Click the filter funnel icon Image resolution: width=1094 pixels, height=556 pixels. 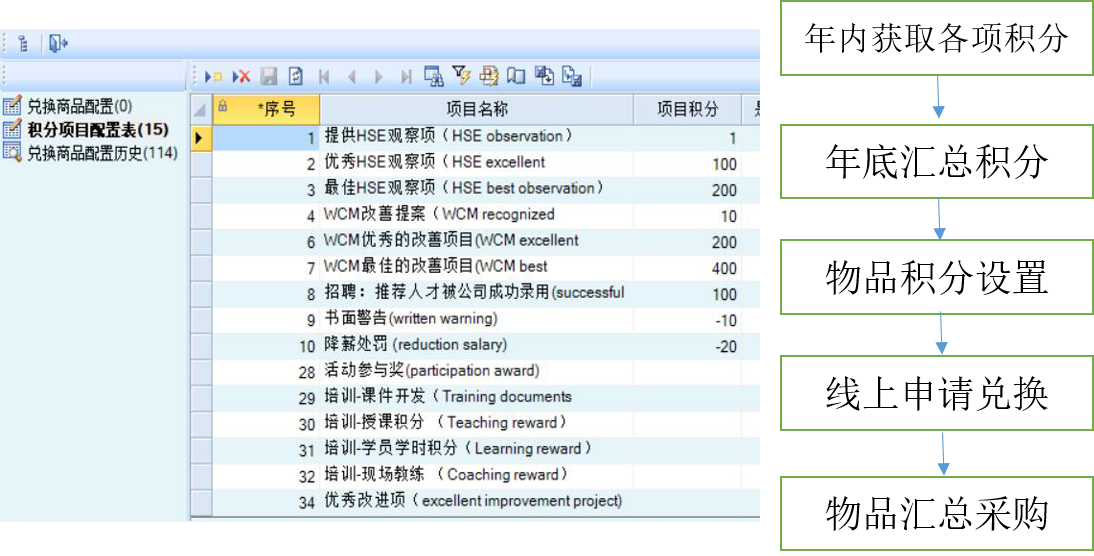click(x=461, y=76)
